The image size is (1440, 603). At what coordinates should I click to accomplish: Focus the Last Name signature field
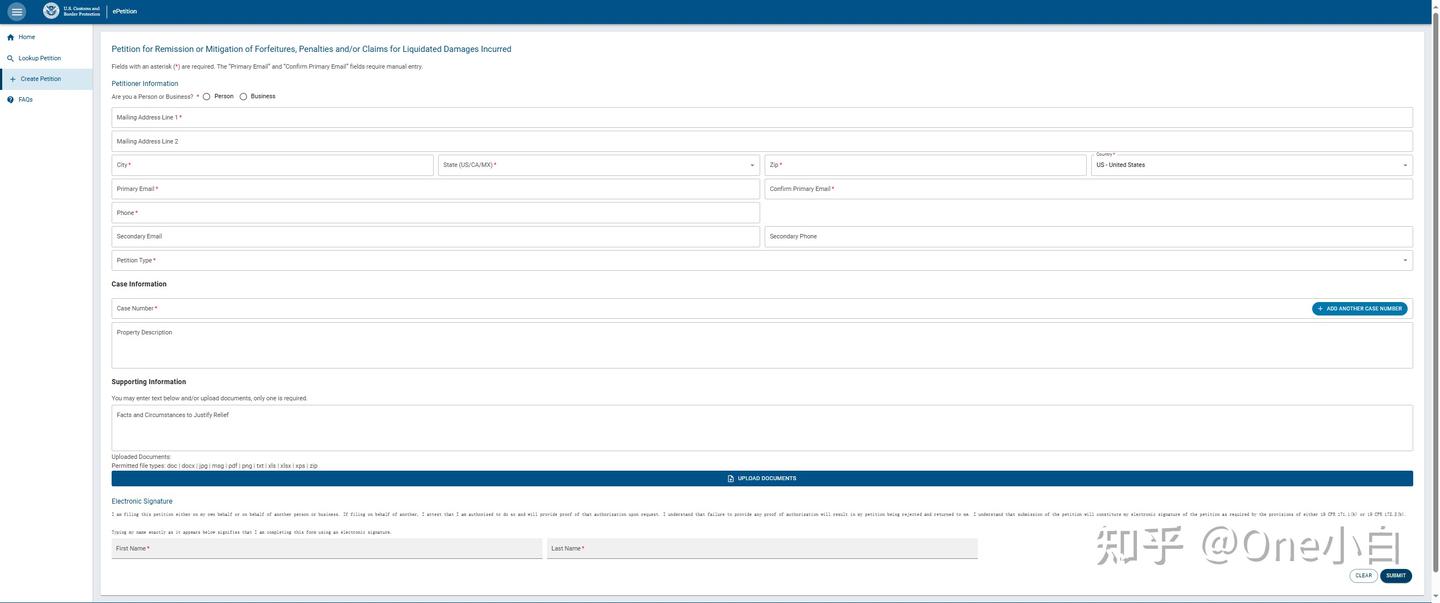click(762, 548)
